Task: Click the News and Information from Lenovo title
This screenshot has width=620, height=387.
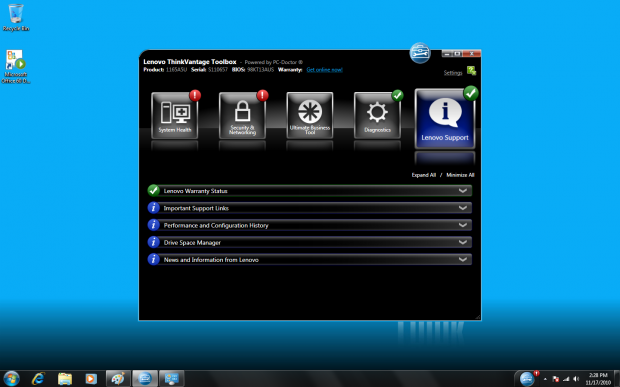Action: pos(211,260)
